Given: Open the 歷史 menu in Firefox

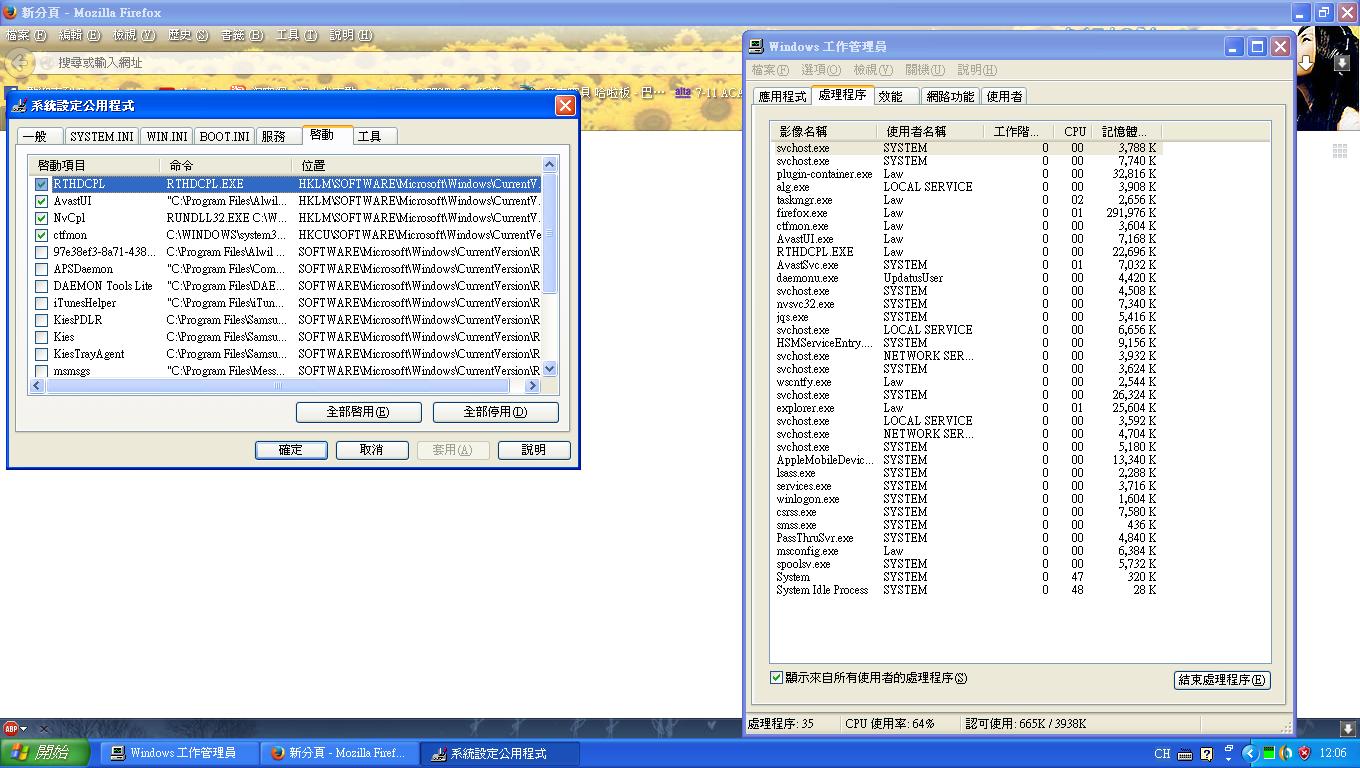Looking at the screenshot, I should (188, 35).
